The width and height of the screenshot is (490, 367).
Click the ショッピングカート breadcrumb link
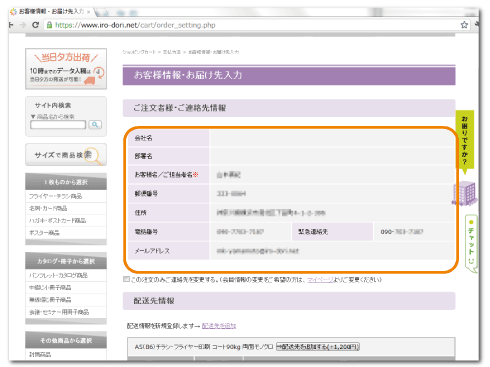click(x=139, y=52)
